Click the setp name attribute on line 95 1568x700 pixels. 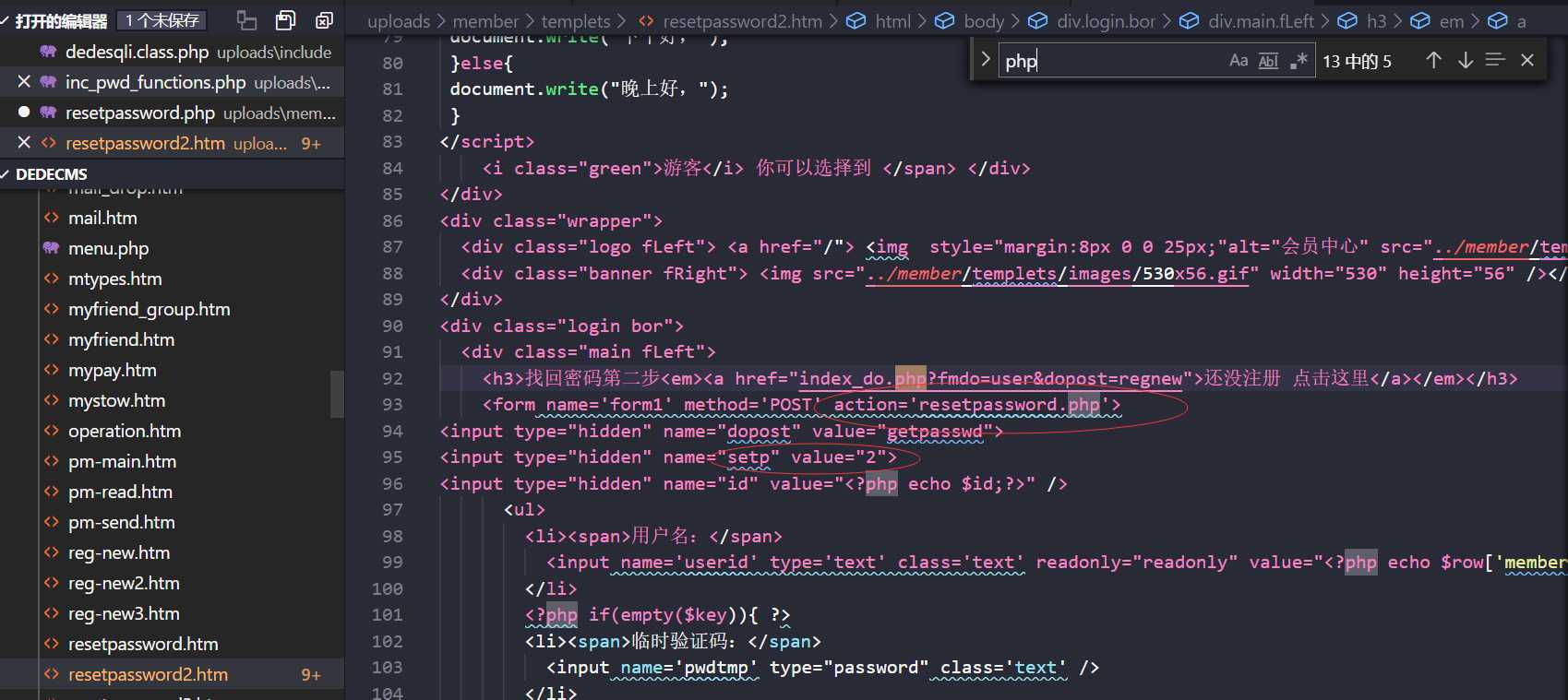748,457
